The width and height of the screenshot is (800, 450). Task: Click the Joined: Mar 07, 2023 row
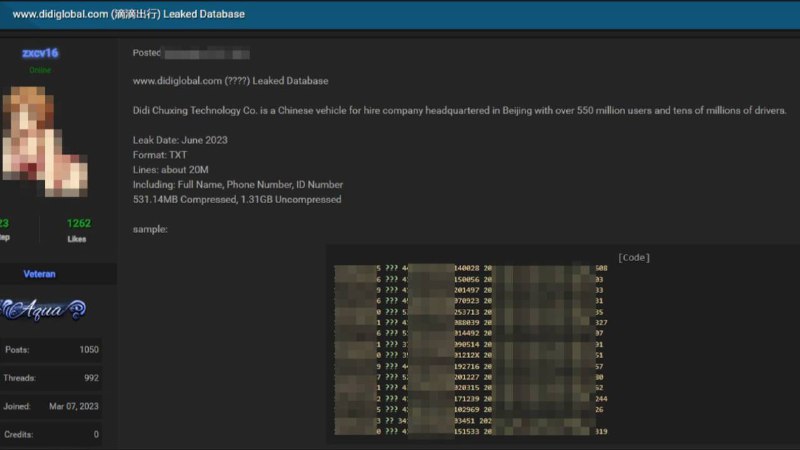click(51, 407)
